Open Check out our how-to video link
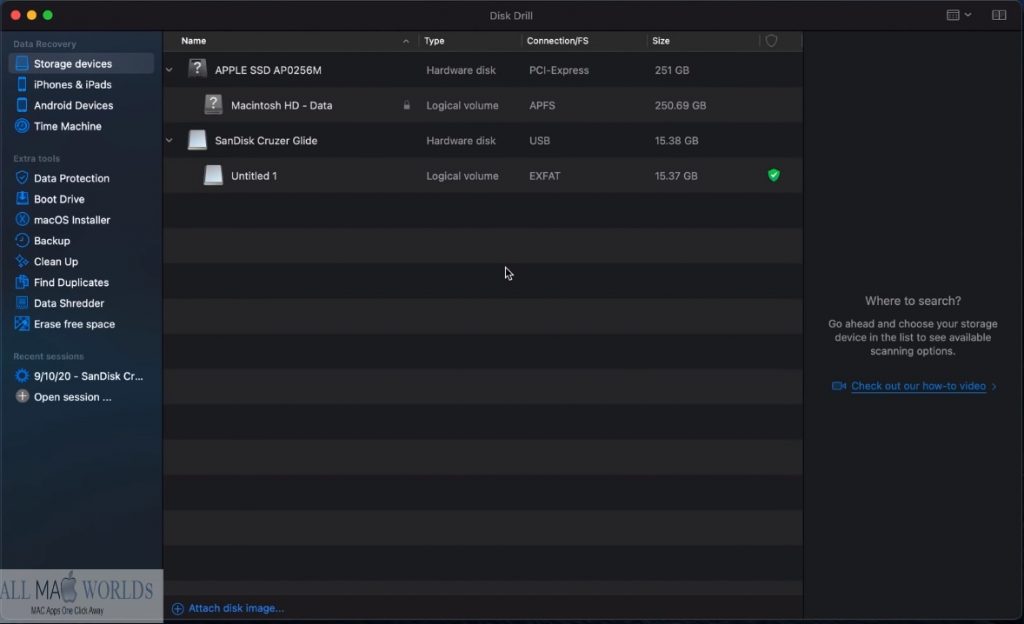This screenshot has height=624, width=1024. tap(918, 386)
